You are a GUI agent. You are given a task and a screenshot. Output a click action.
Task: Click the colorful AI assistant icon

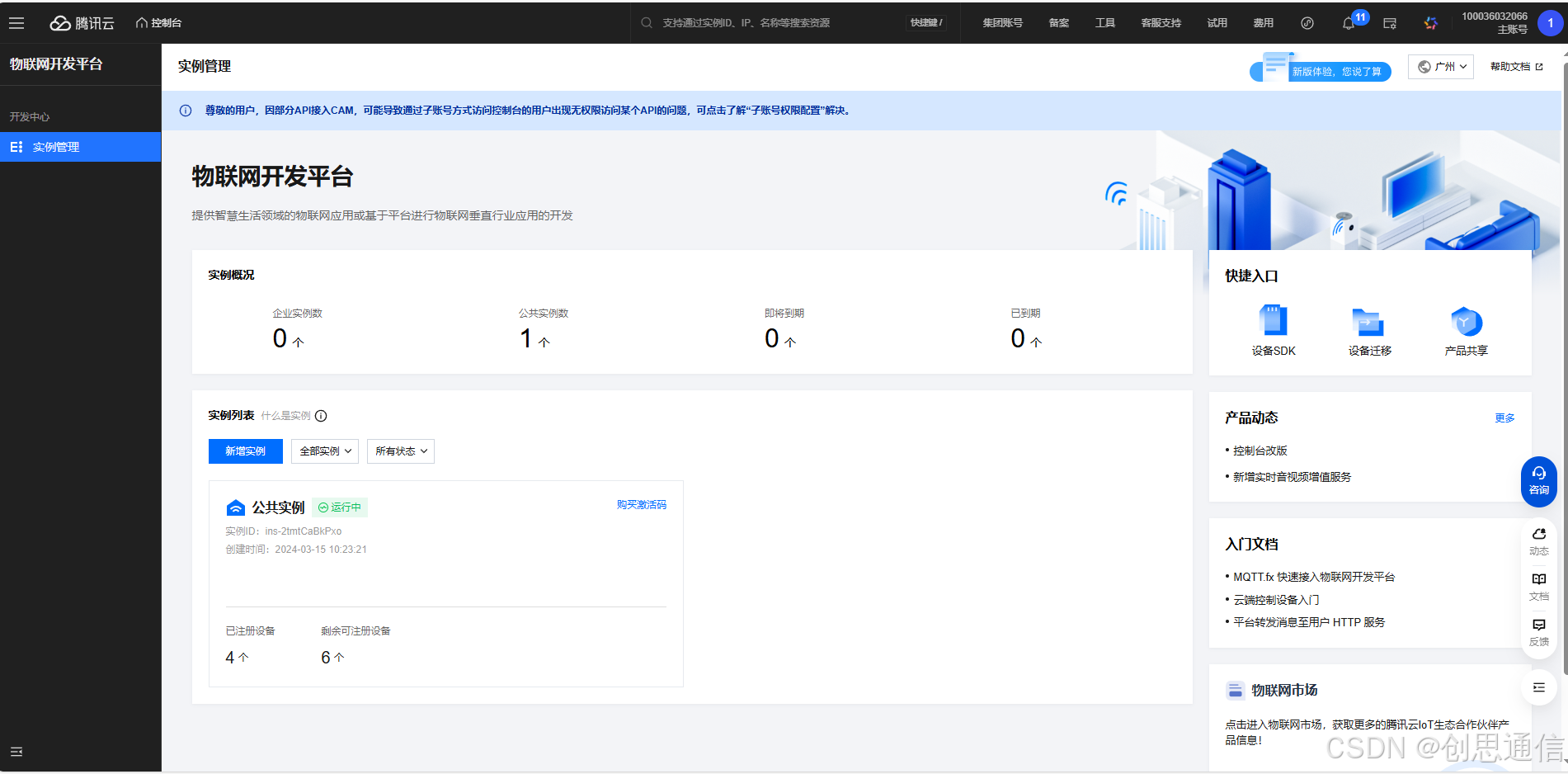click(x=1431, y=23)
